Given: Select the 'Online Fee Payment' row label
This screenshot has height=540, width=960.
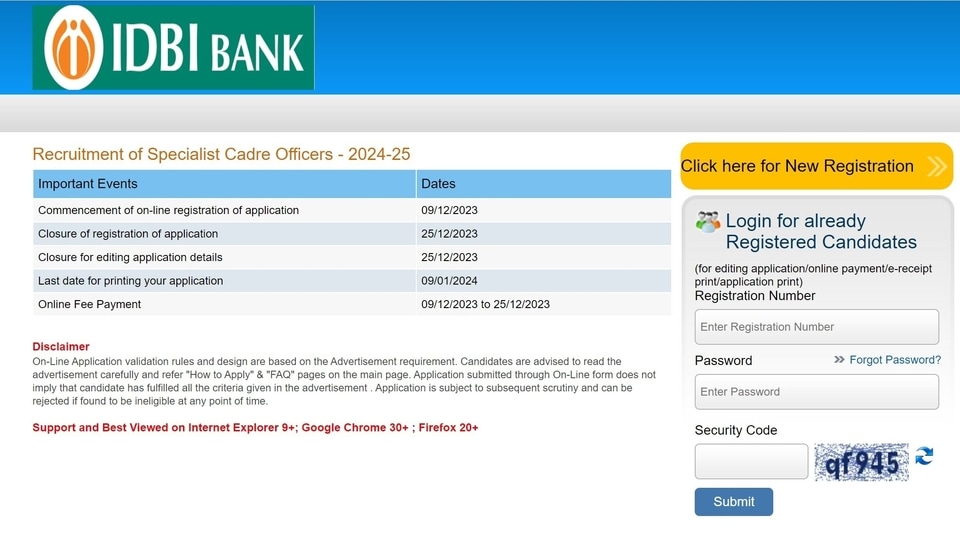Looking at the screenshot, I should coord(89,304).
